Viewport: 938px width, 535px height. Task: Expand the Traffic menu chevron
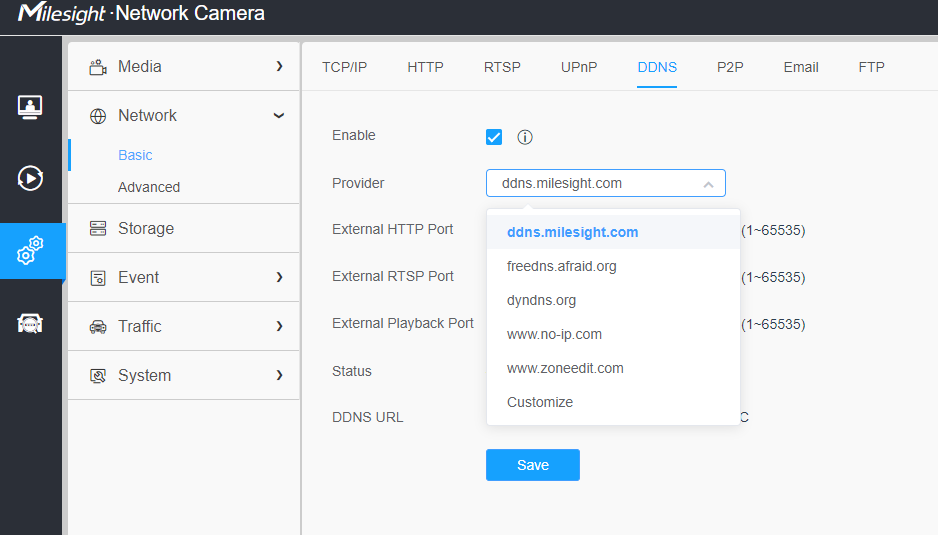click(279, 326)
